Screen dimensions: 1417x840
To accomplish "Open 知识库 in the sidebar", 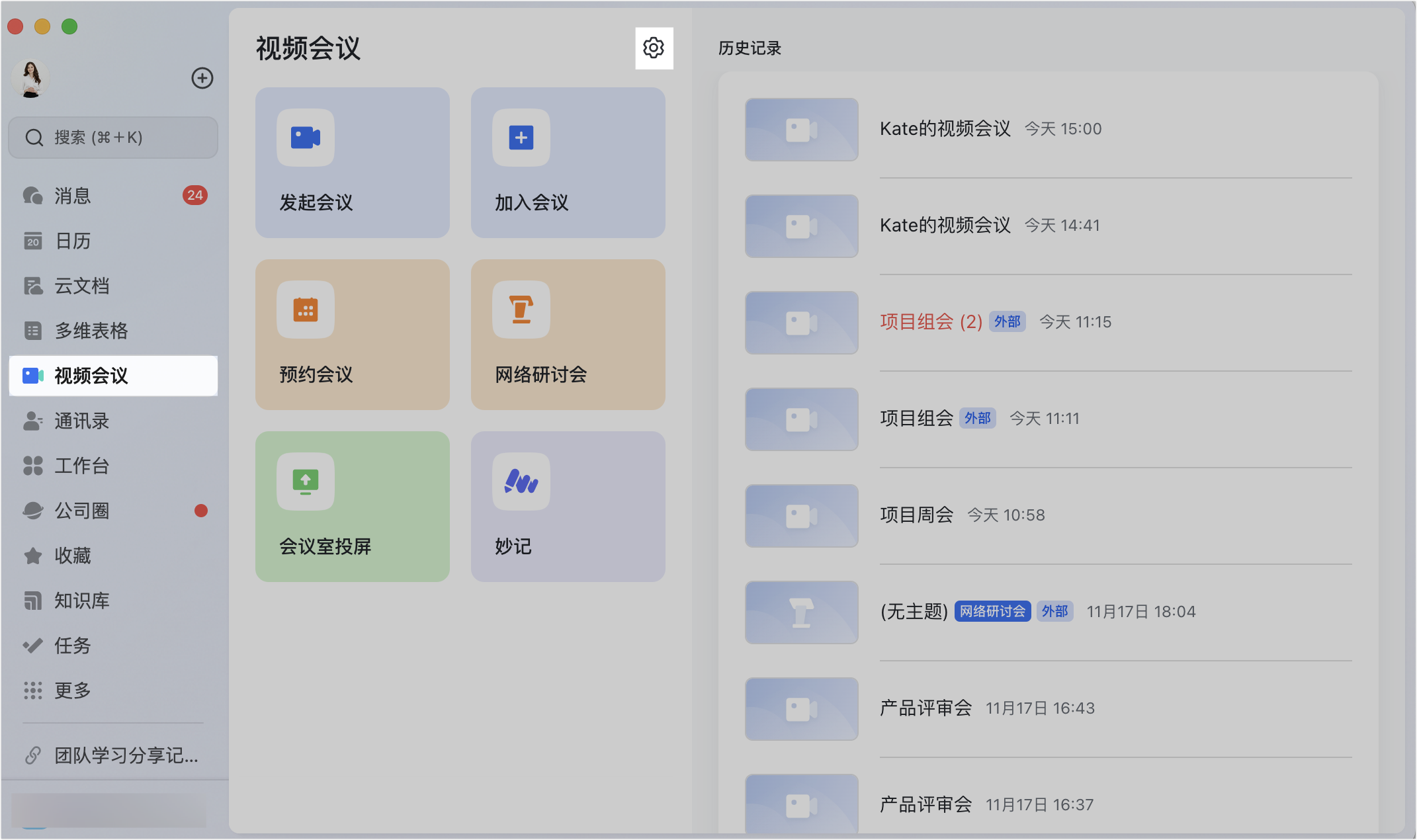I will [x=113, y=601].
